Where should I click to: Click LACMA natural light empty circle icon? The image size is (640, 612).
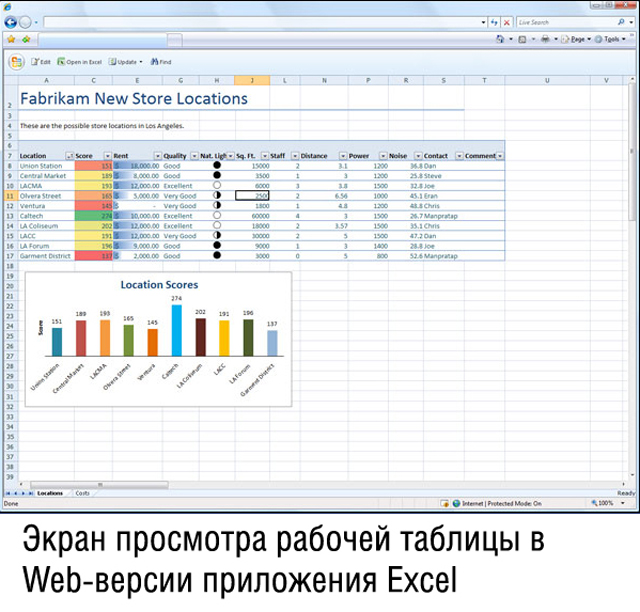217,185
